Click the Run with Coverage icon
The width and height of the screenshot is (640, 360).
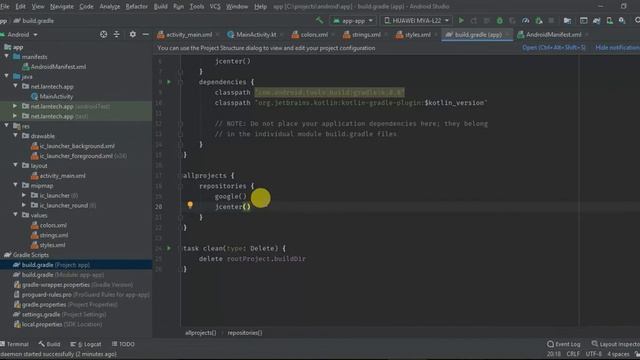[x=512, y=20]
